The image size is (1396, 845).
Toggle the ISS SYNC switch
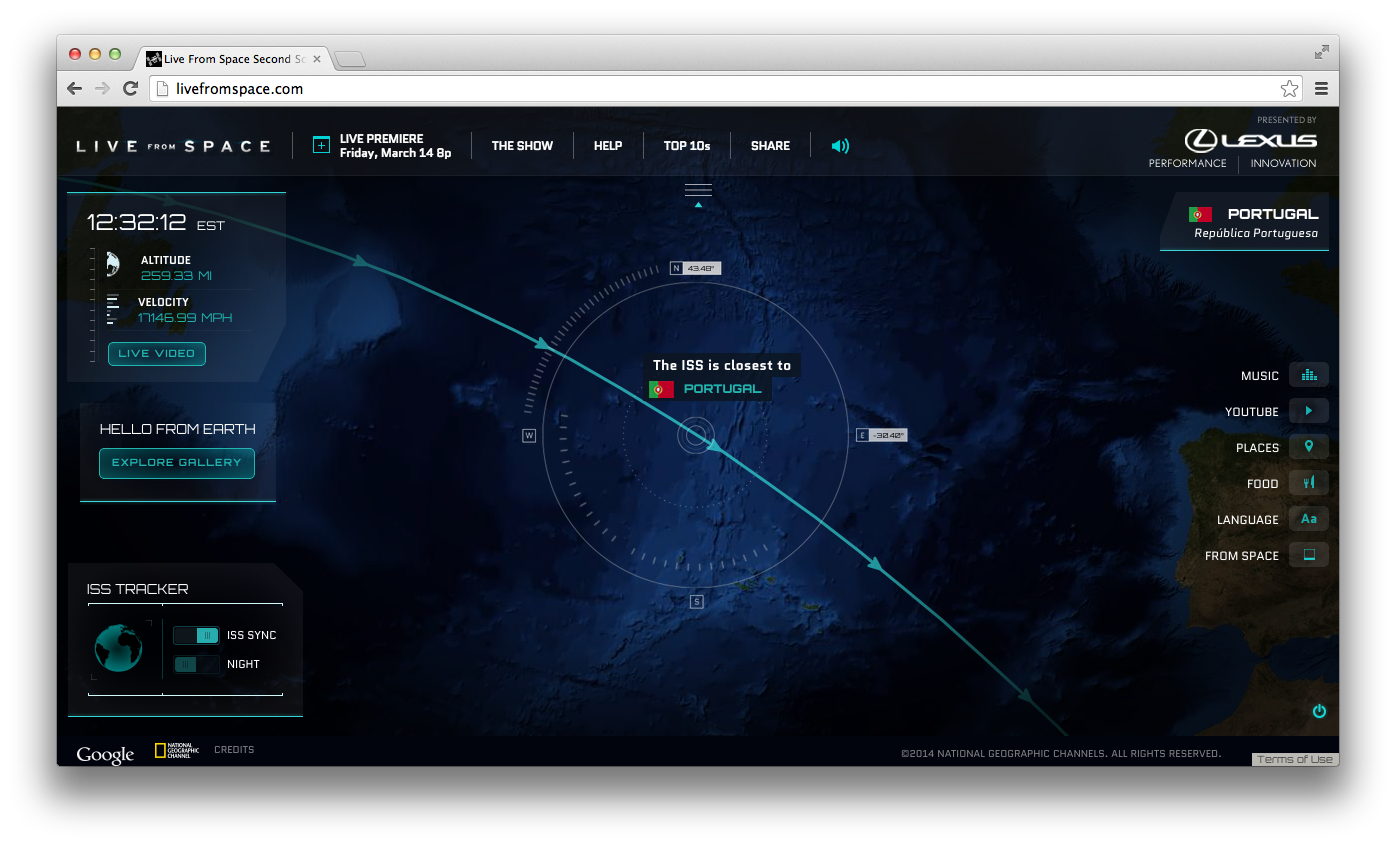[196, 635]
